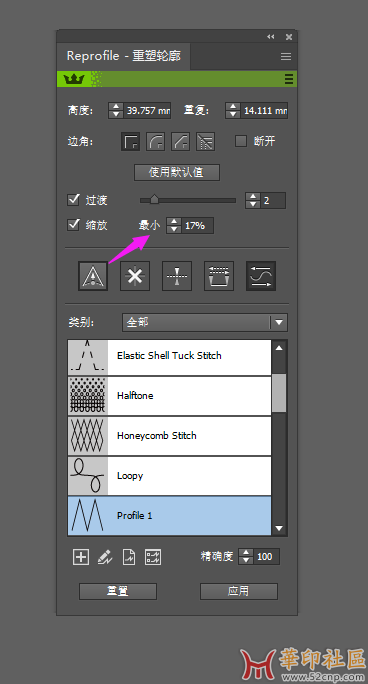Click the 最小 field showing 17%
Screen dimensions: 368x684
198,226
